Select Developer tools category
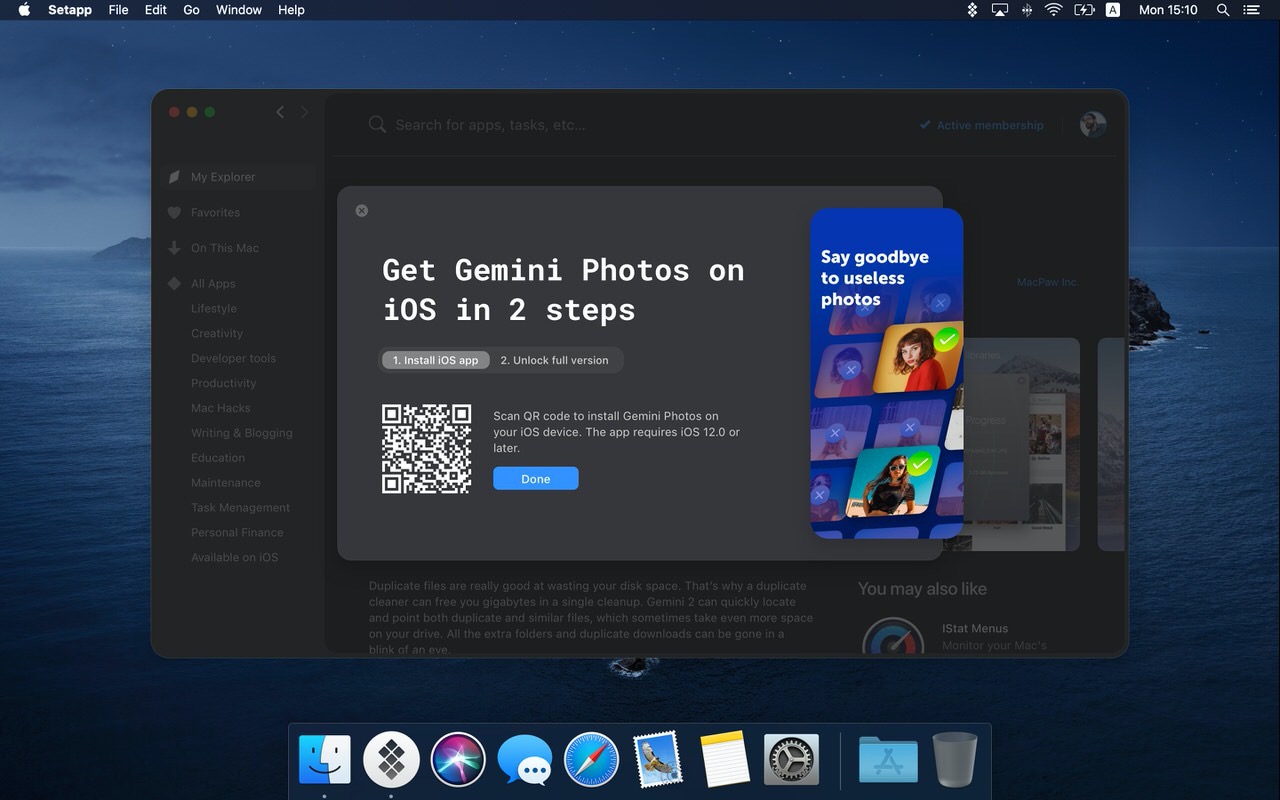This screenshot has height=800, width=1280. (233, 358)
